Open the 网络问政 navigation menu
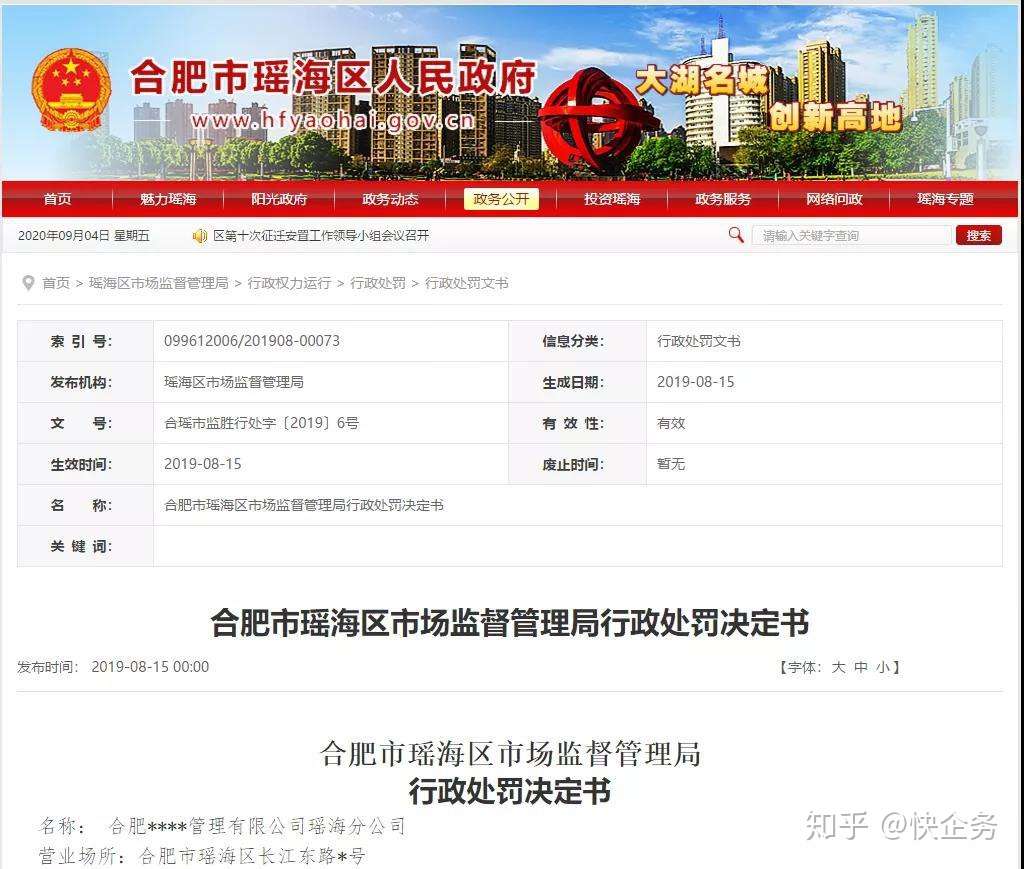The image size is (1024, 869). (833, 198)
